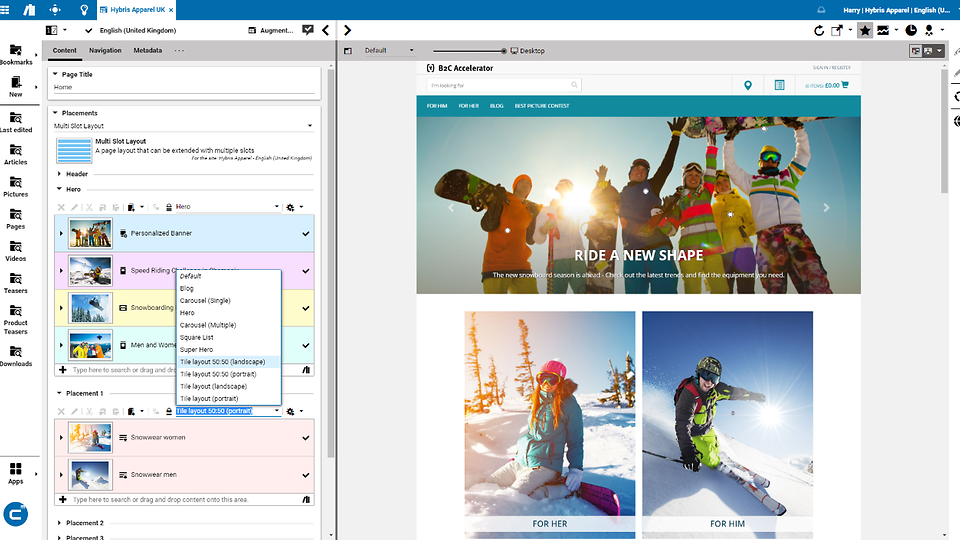This screenshot has height=540, width=960.
Task: Click the analytics chart icon
Action: point(883,30)
